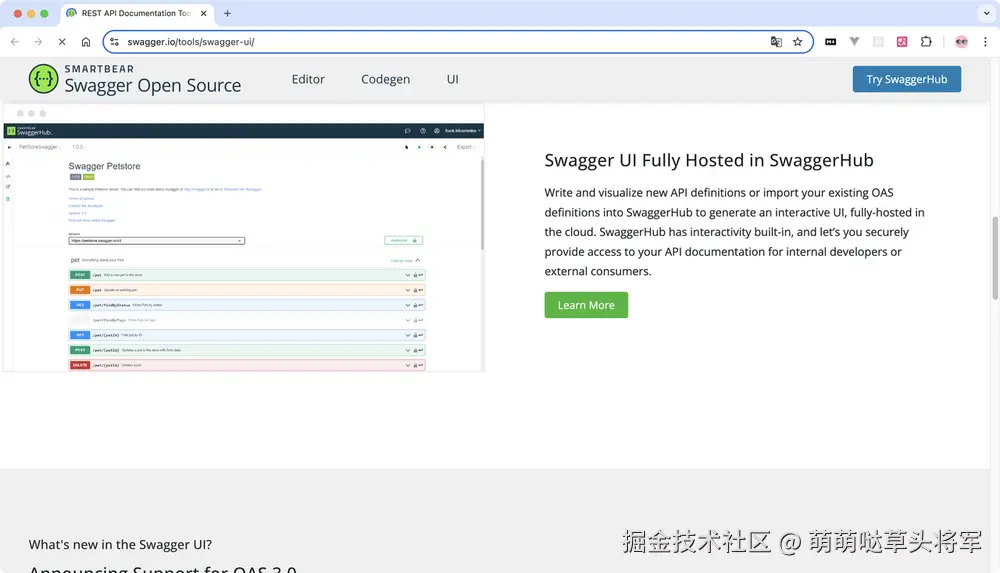Click the page vertical scrollbar thumb
Image resolution: width=1000 pixels, height=573 pixels.
[x=994, y=258]
